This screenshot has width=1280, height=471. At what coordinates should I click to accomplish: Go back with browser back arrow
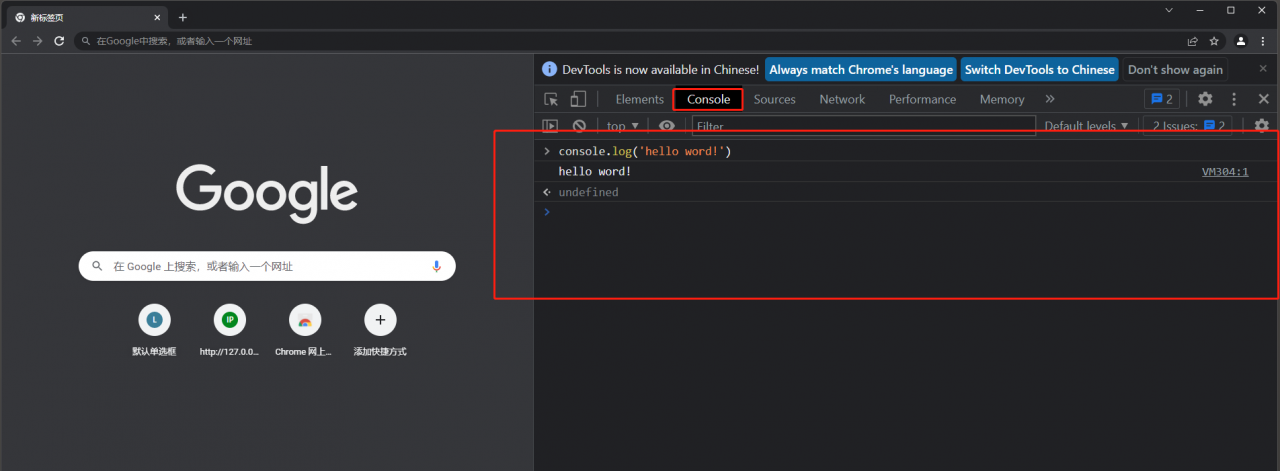tap(16, 41)
